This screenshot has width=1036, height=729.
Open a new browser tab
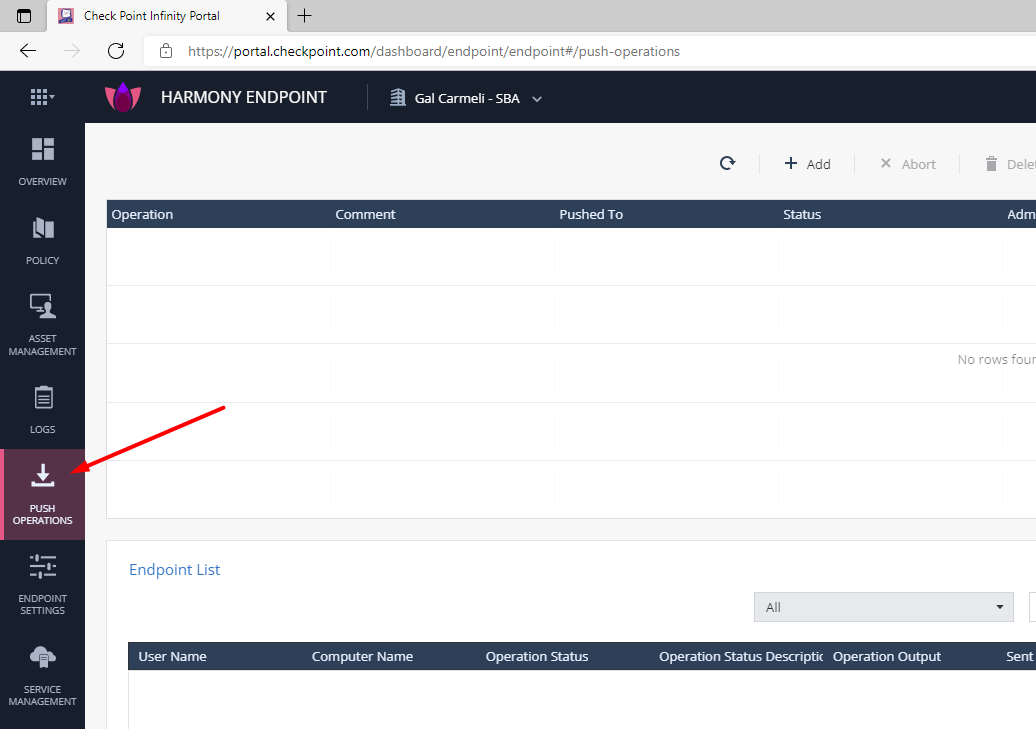304,16
